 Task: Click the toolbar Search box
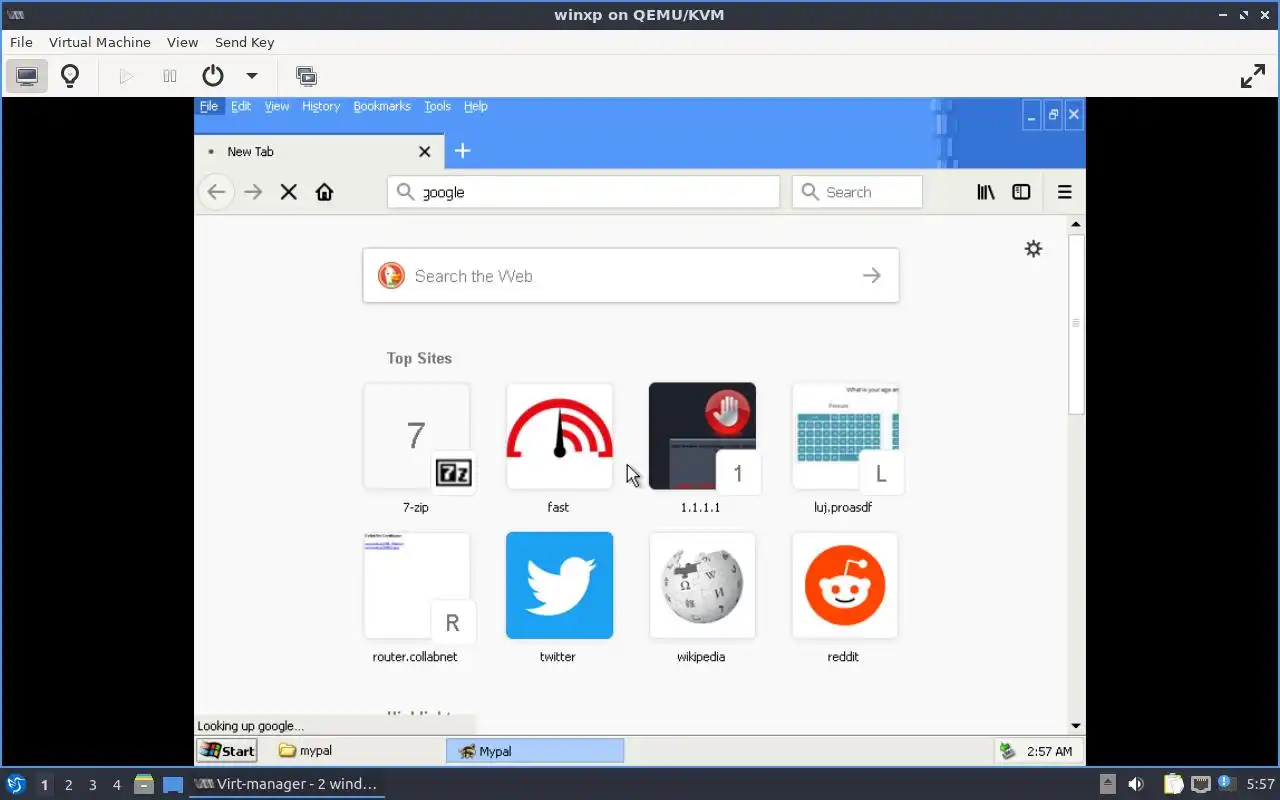(857, 192)
